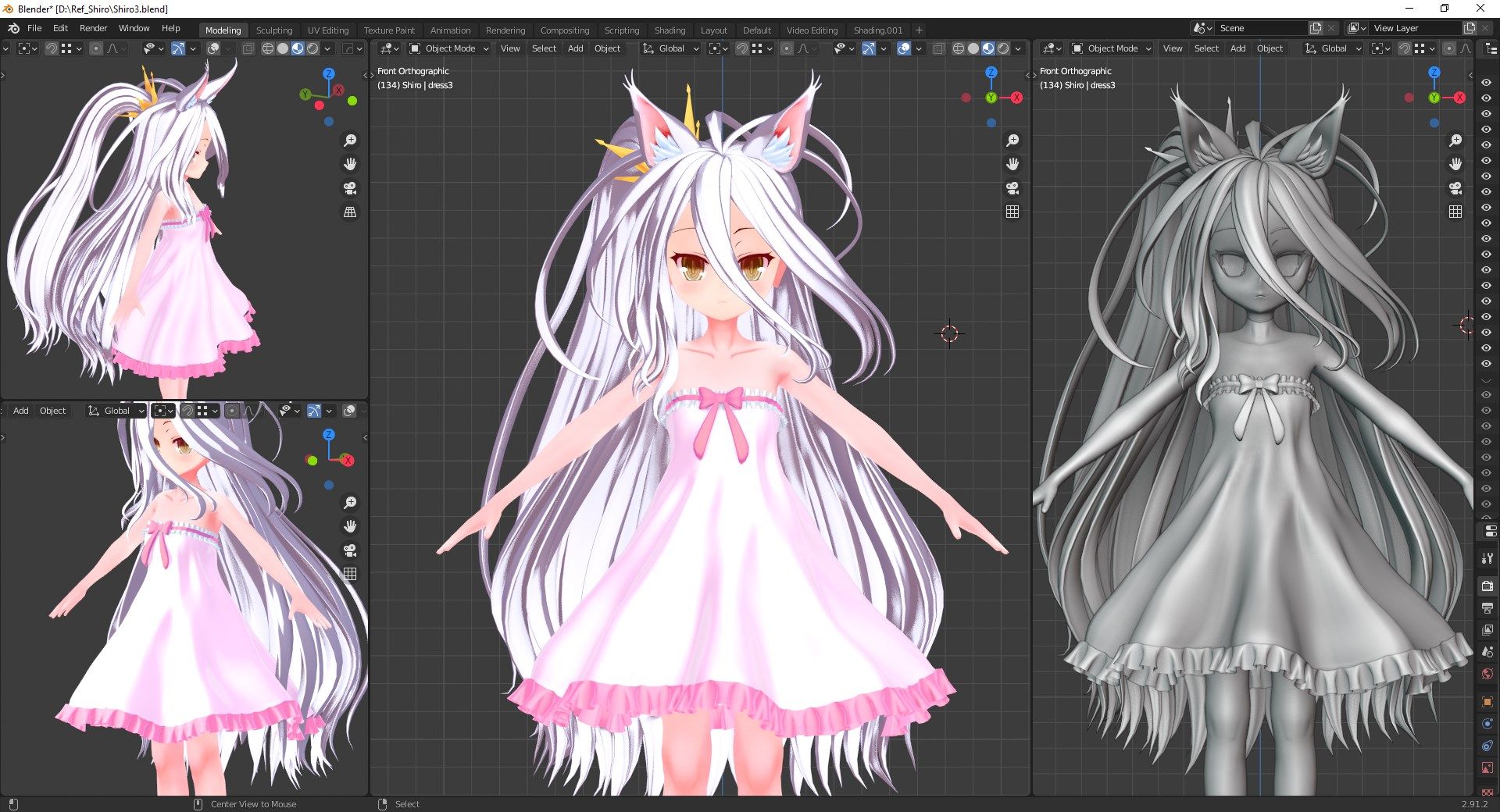The width and height of the screenshot is (1500, 812).
Task: Toggle proportional editing in center viewport header
Action: [x=787, y=48]
